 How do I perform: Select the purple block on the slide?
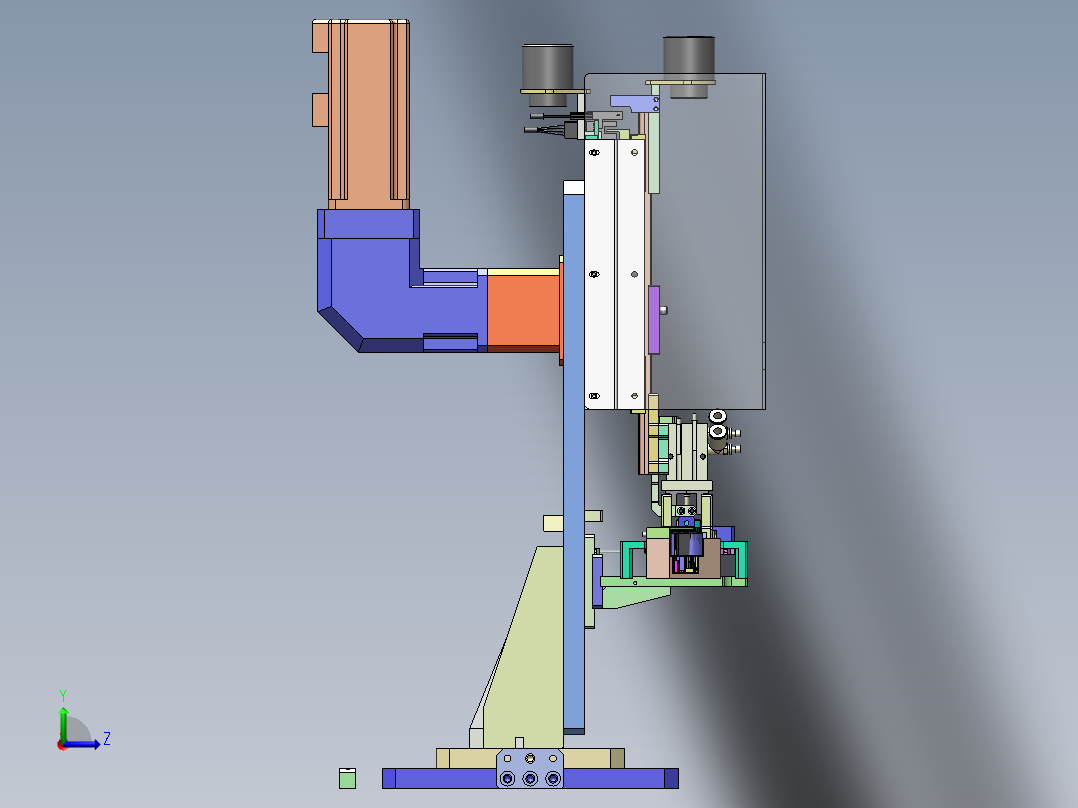(x=654, y=320)
